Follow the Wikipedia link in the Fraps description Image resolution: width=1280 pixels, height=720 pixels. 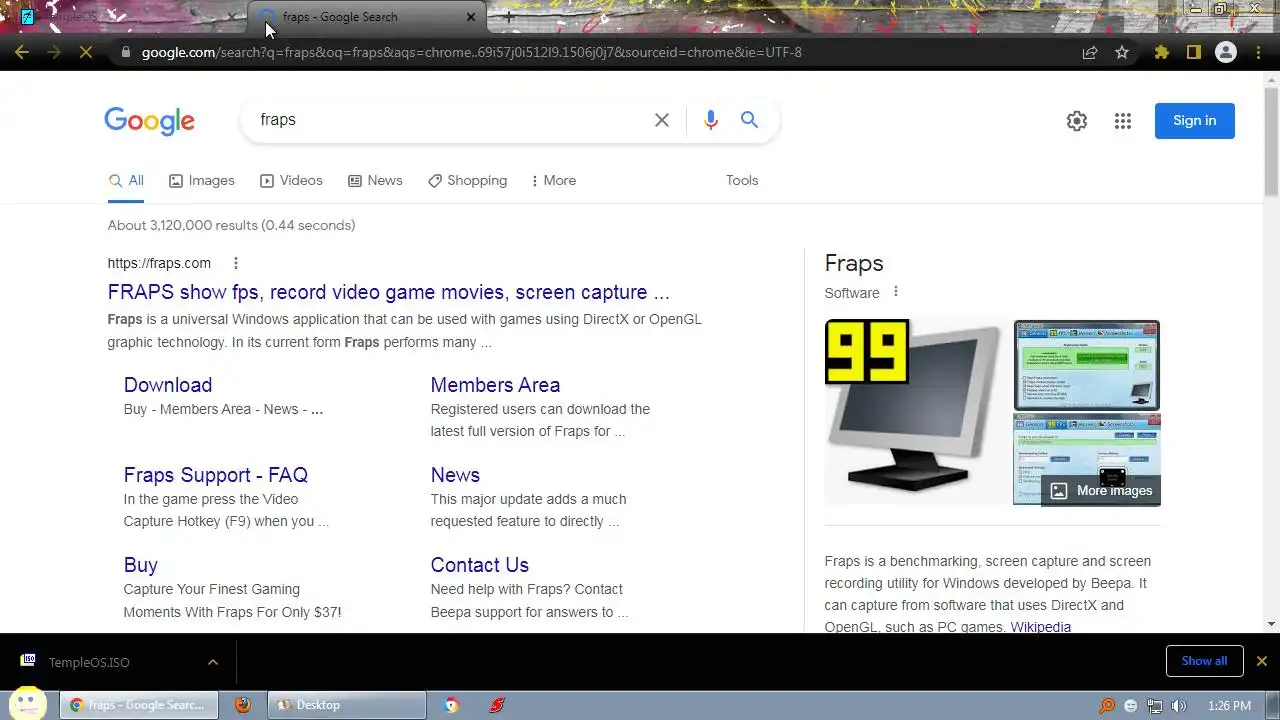click(1040, 627)
